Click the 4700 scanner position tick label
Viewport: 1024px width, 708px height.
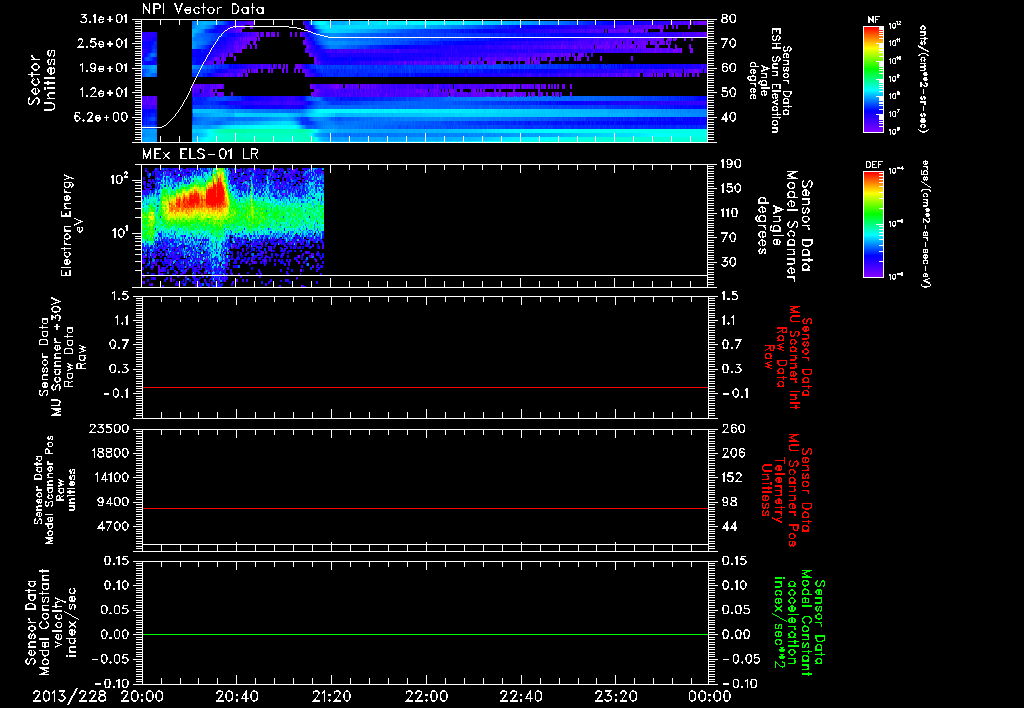(112, 526)
